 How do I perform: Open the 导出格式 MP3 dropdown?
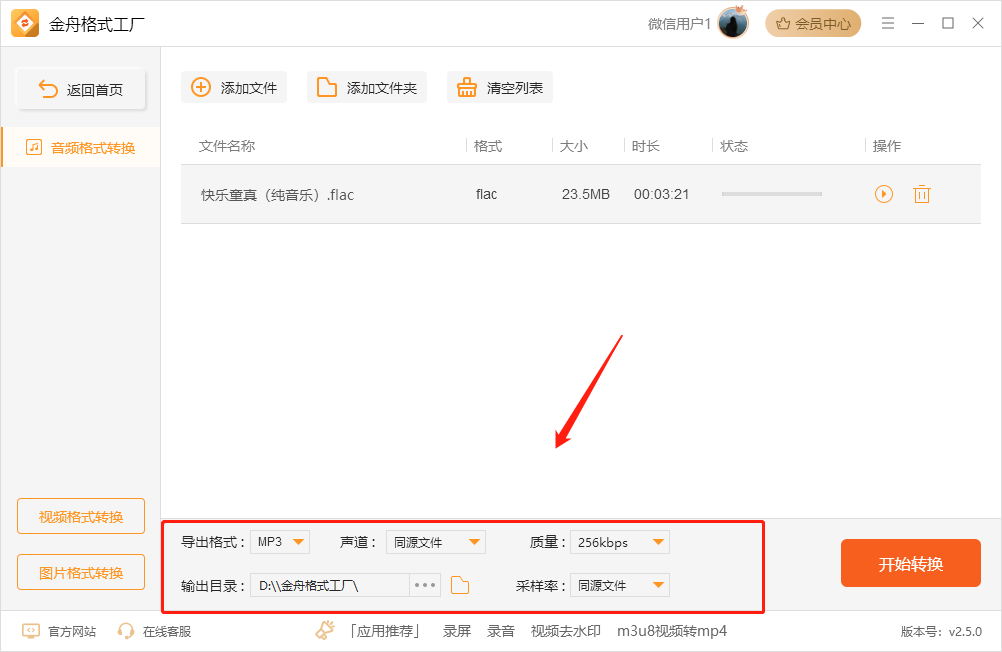(280, 542)
